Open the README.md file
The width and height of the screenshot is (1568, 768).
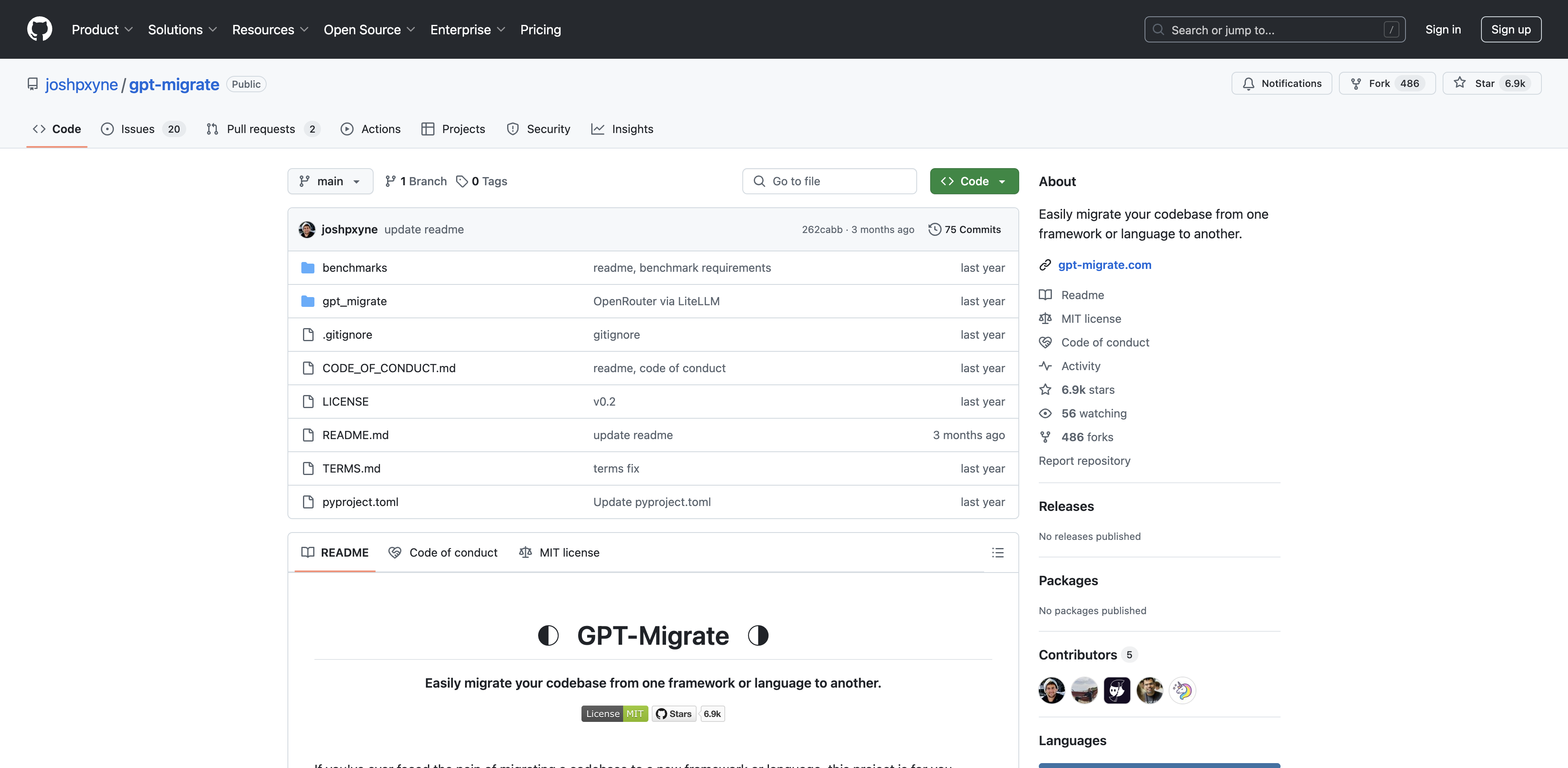(355, 435)
